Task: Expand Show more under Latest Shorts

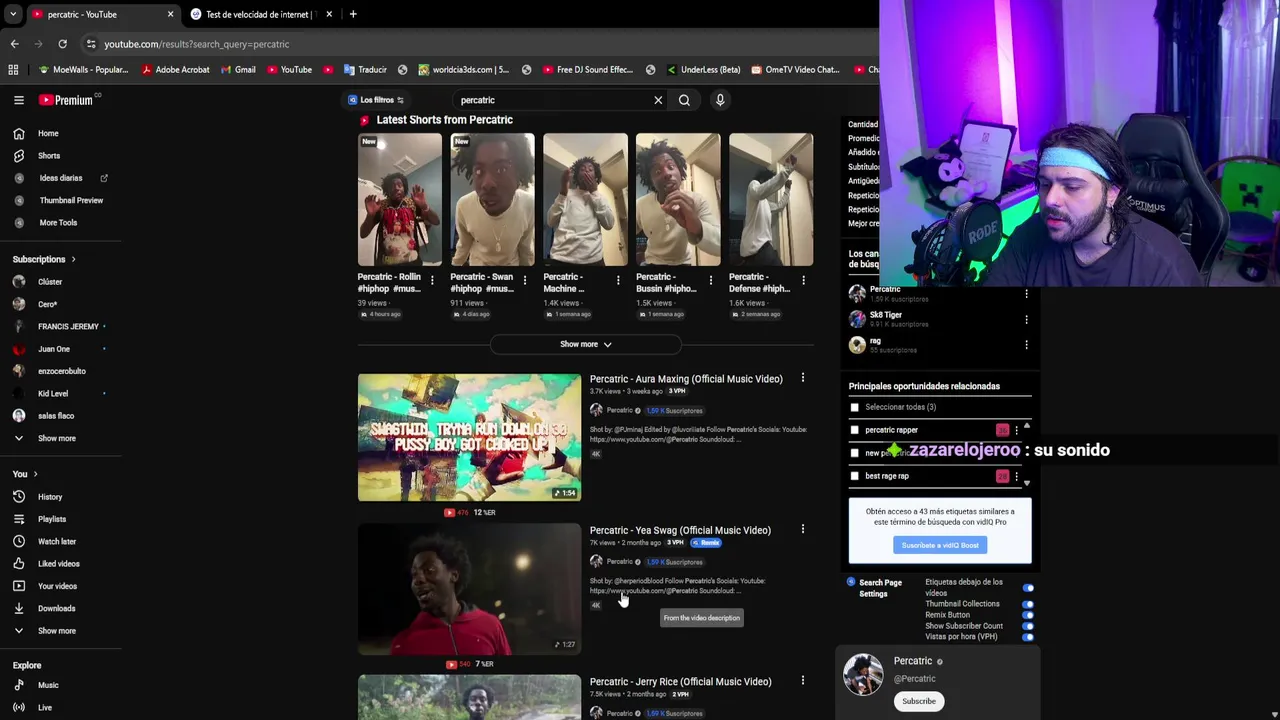Action: pyautogui.click(x=585, y=344)
